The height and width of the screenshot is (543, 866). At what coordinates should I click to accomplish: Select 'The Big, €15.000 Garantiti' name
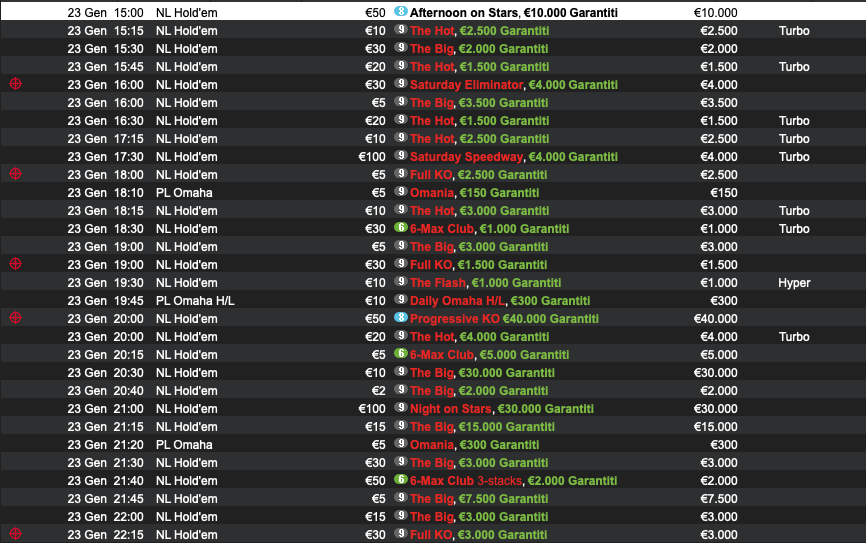[482, 427]
